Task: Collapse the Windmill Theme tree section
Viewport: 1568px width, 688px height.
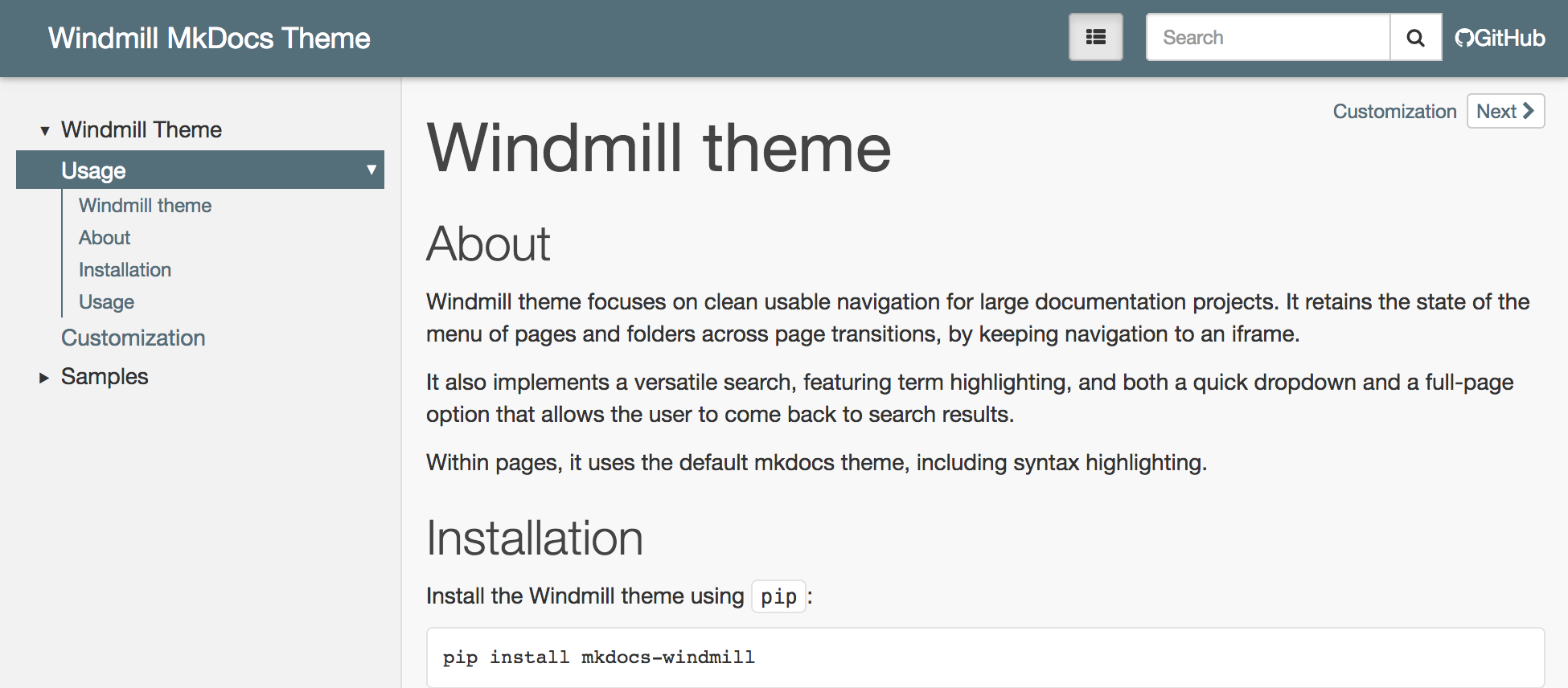Action: click(x=45, y=130)
